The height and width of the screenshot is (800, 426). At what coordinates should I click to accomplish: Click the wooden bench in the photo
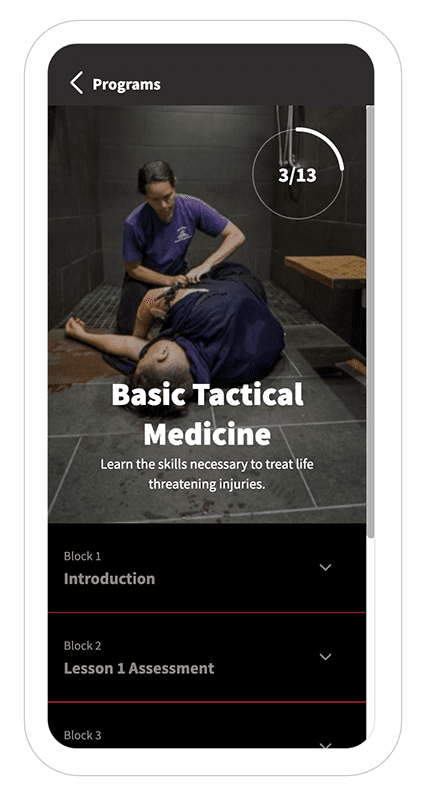pyautogui.click(x=325, y=271)
